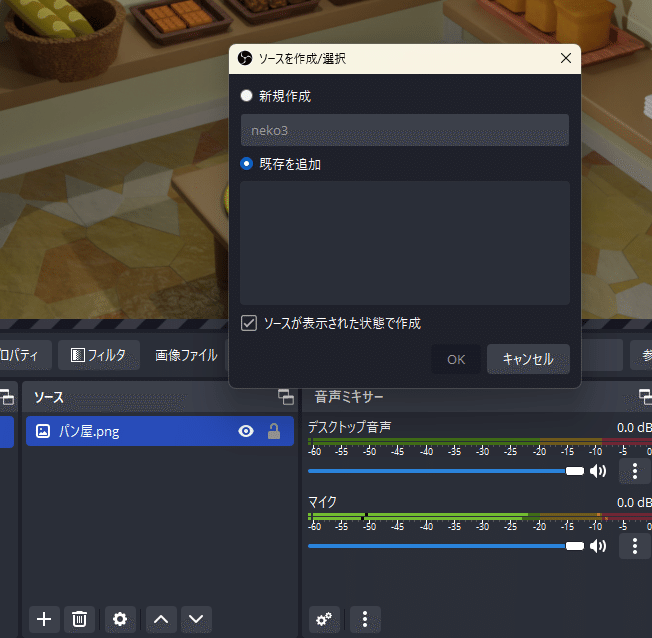Open source properties gear icon
This screenshot has height=638, width=652.
(120, 619)
